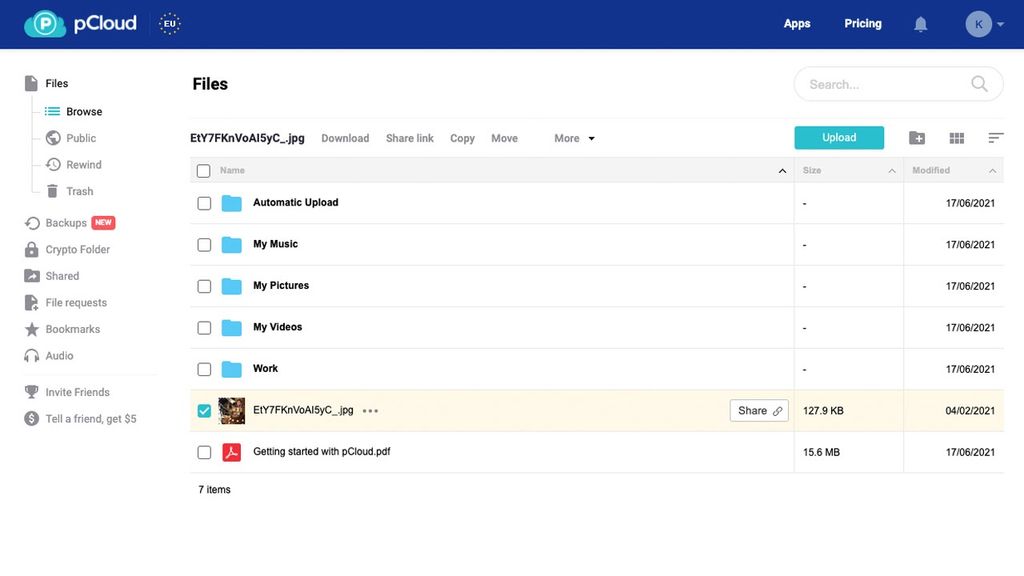This screenshot has width=1024, height=576.
Task: View your Audio files
Action: pyautogui.click(x=58, y=355)
